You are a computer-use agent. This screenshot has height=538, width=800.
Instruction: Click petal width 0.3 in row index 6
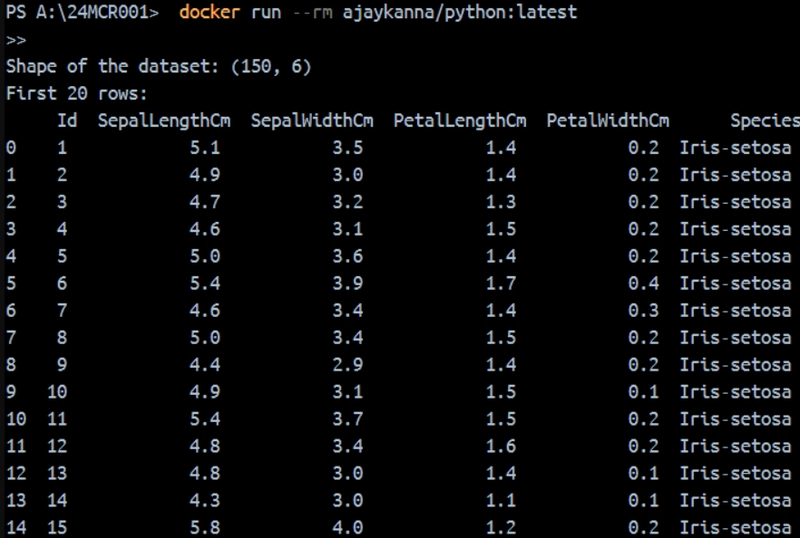coord(643,310)
